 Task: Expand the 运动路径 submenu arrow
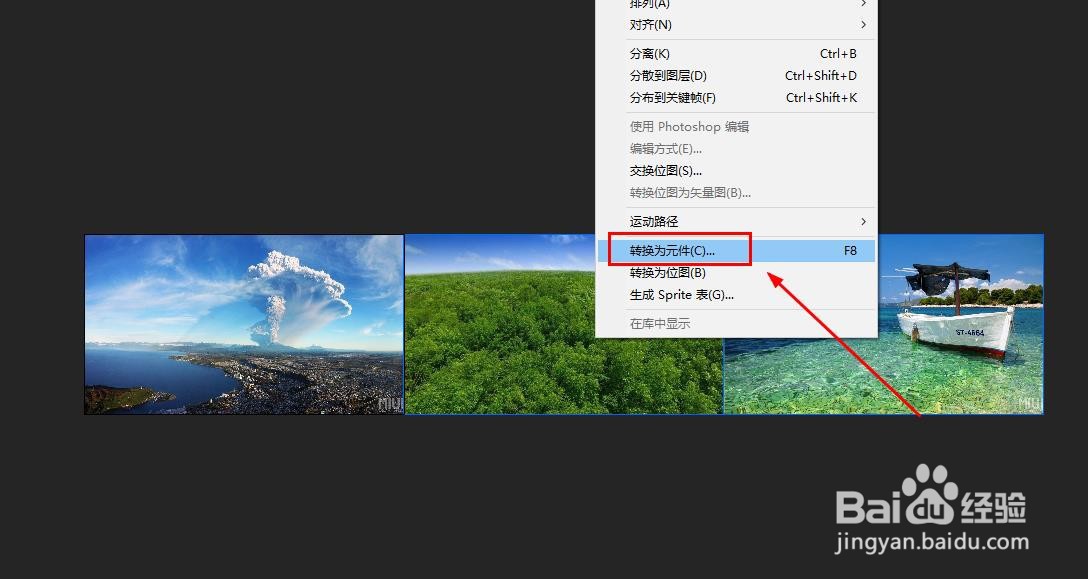pos(863,221)
